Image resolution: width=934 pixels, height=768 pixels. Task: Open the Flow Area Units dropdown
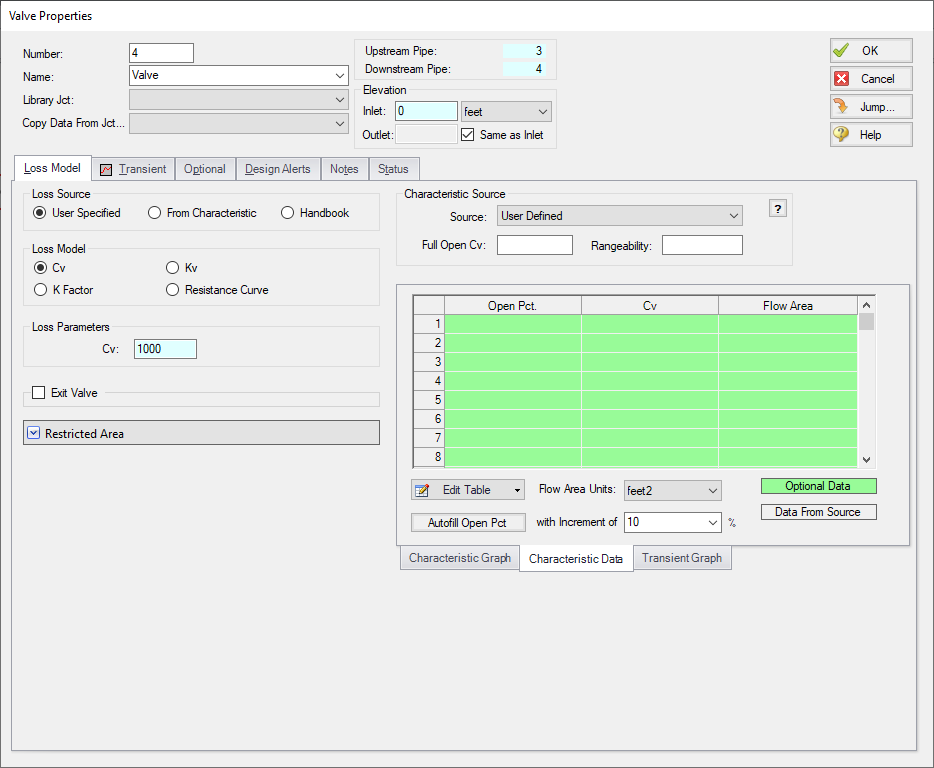671,490
